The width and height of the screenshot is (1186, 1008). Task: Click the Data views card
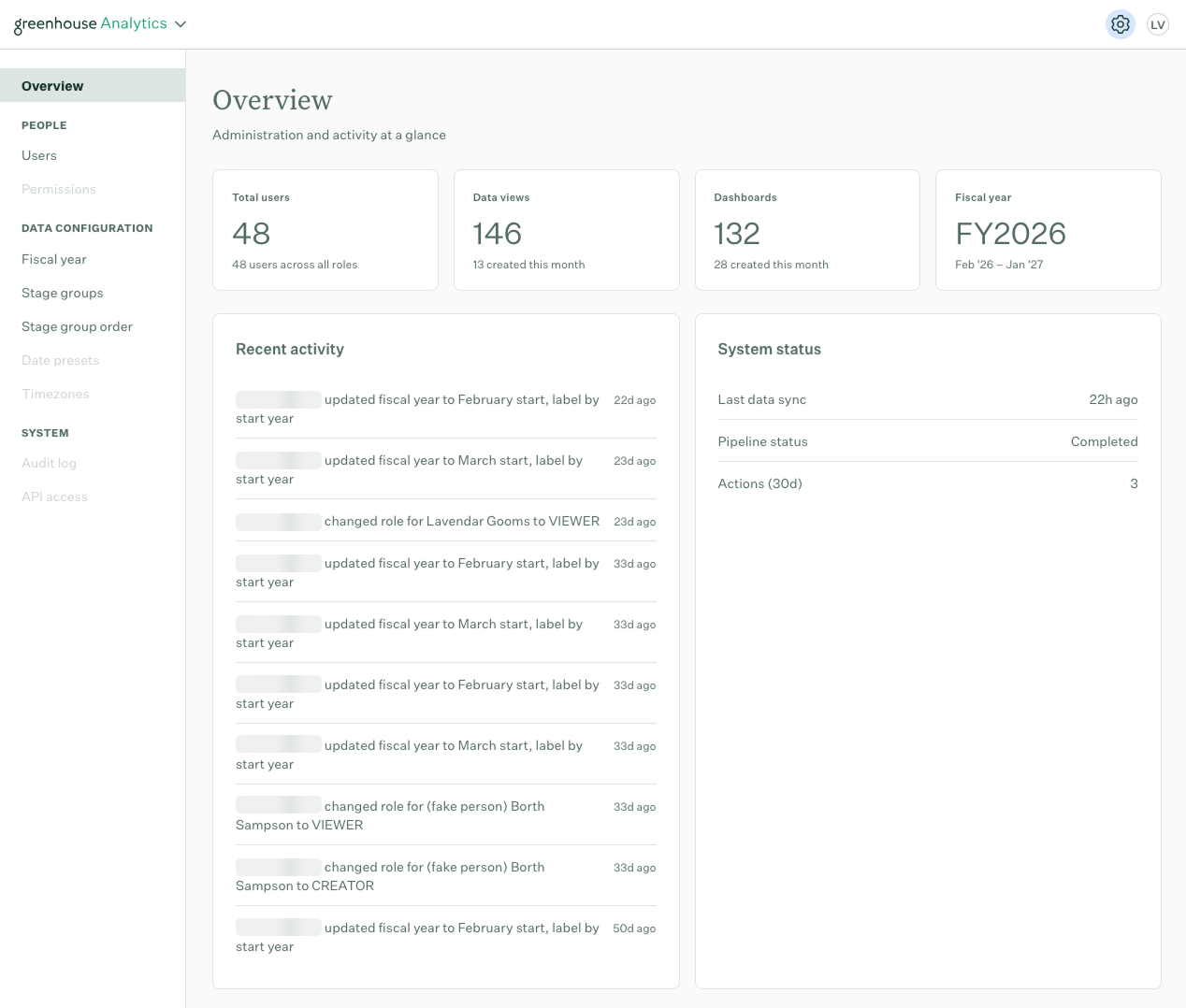point(566,230)
